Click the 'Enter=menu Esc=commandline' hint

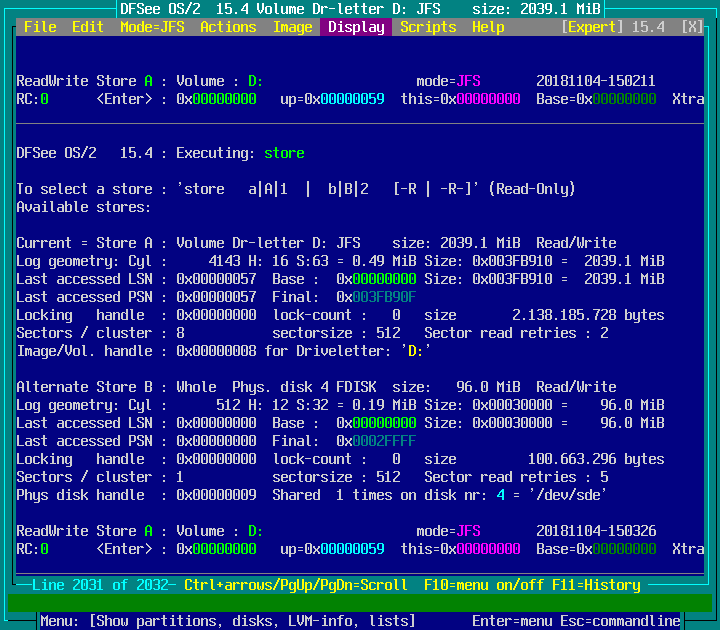(x=576, y=621)
